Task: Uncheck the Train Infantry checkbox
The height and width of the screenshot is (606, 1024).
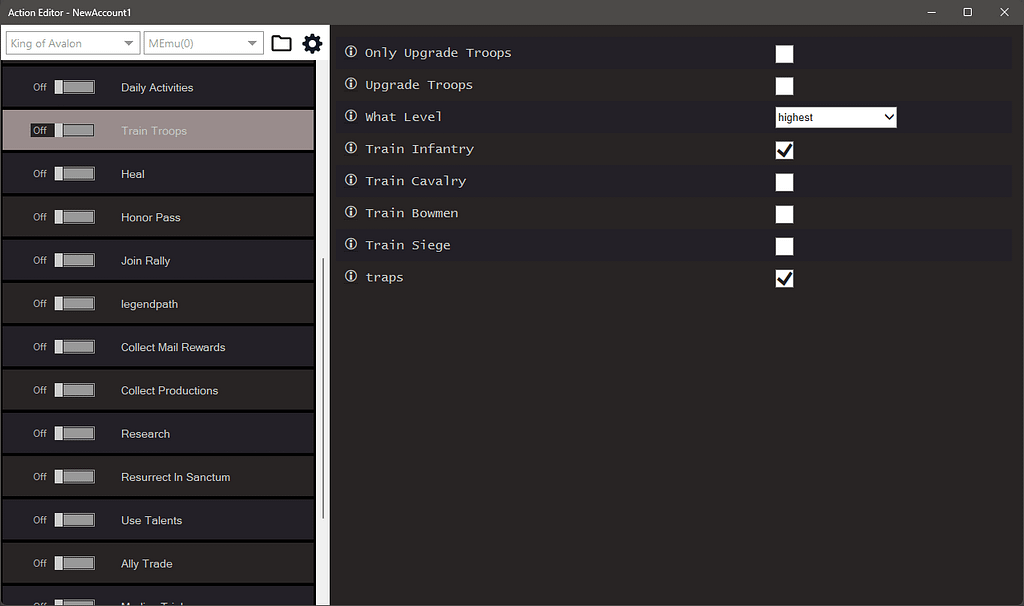Action: point(784,150)
